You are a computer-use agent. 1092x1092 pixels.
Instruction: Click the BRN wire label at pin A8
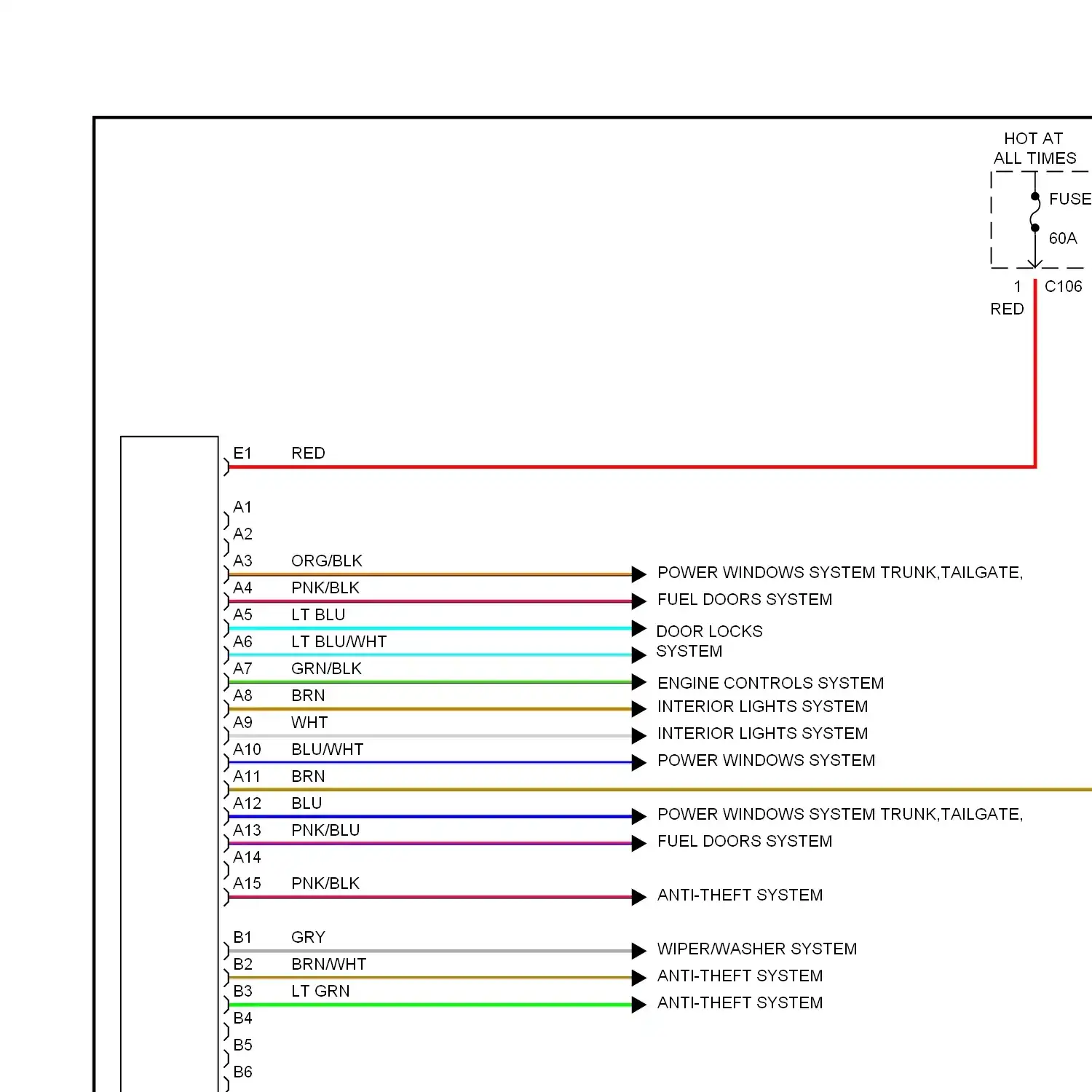[308, 695]
